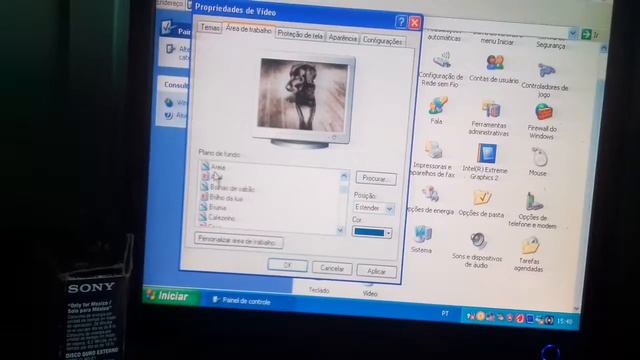640x360 pixels.
Task: Click the Windows Update globe icon in sidebar
Action: [x=169, y=102]
